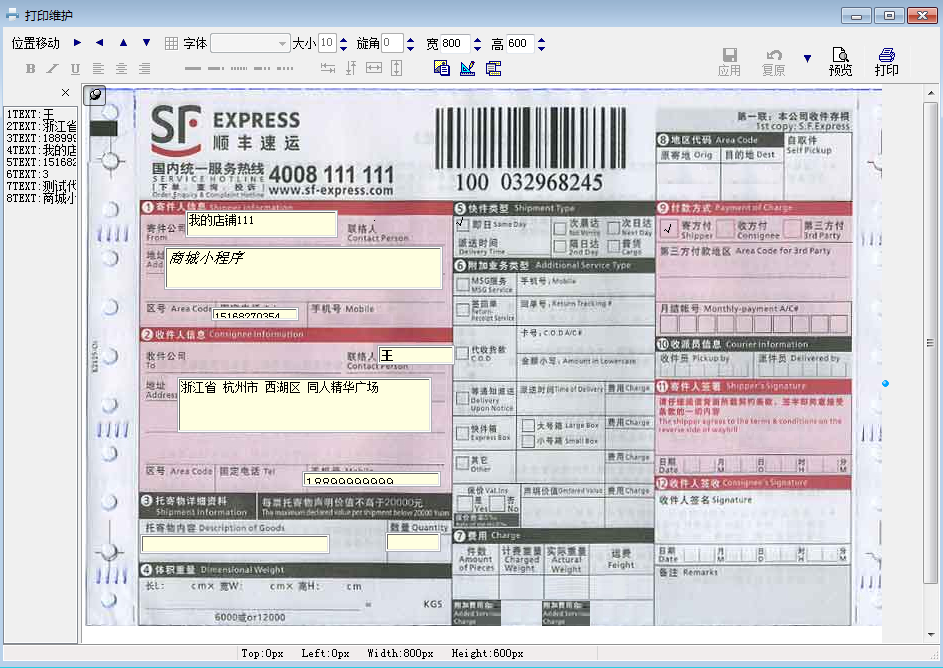
Task: Open the 预览 preview
Action: pos(840,63)
